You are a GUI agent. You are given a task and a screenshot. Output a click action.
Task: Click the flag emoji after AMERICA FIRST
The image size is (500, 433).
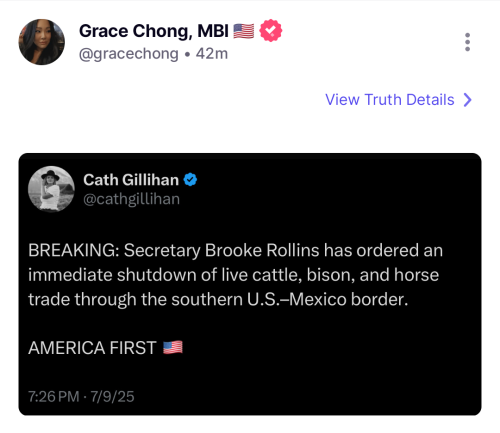point(173,347)
